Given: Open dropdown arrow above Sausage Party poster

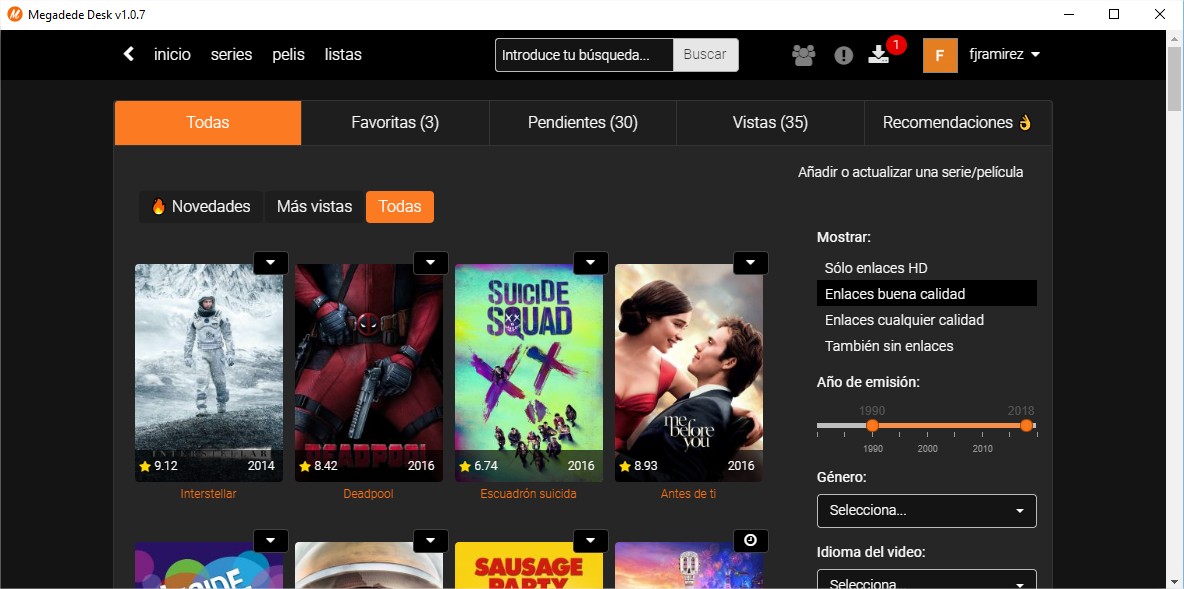Looking at the screenshot, I should point(590,540).
